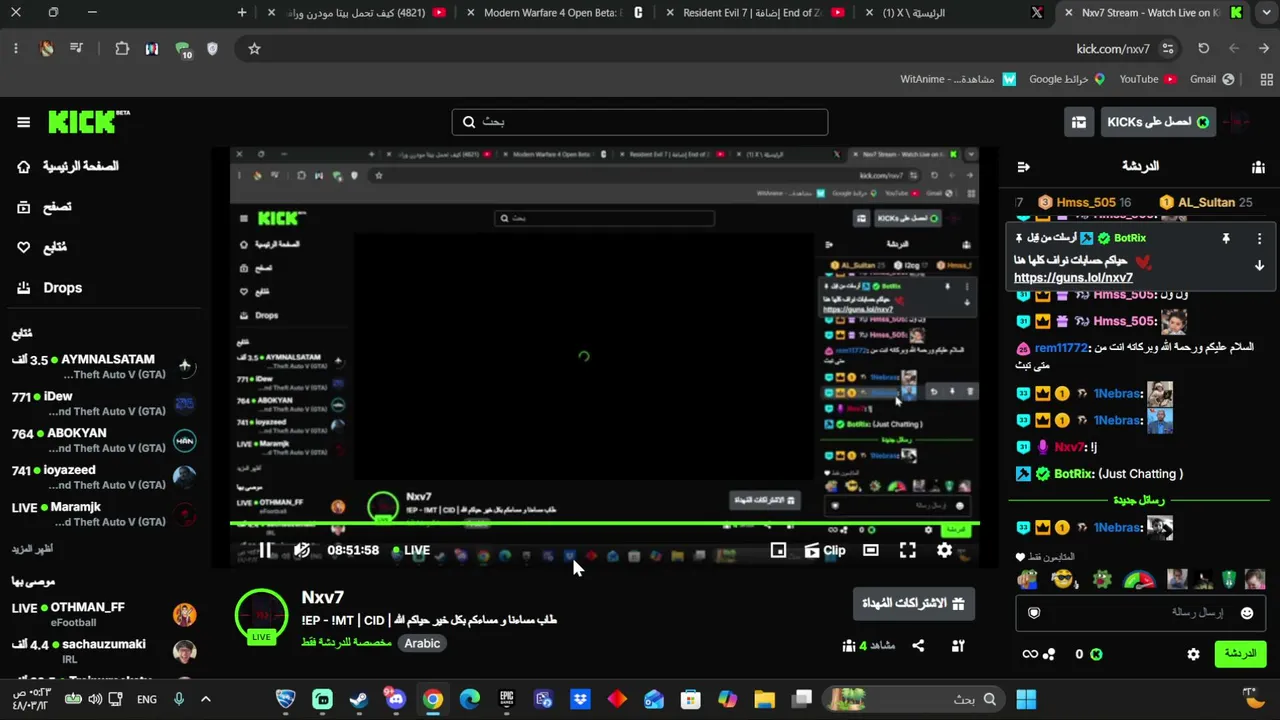Open chat settings gear below the message box
This screenshot has height=720, width=1280.
pos(1193,654)
